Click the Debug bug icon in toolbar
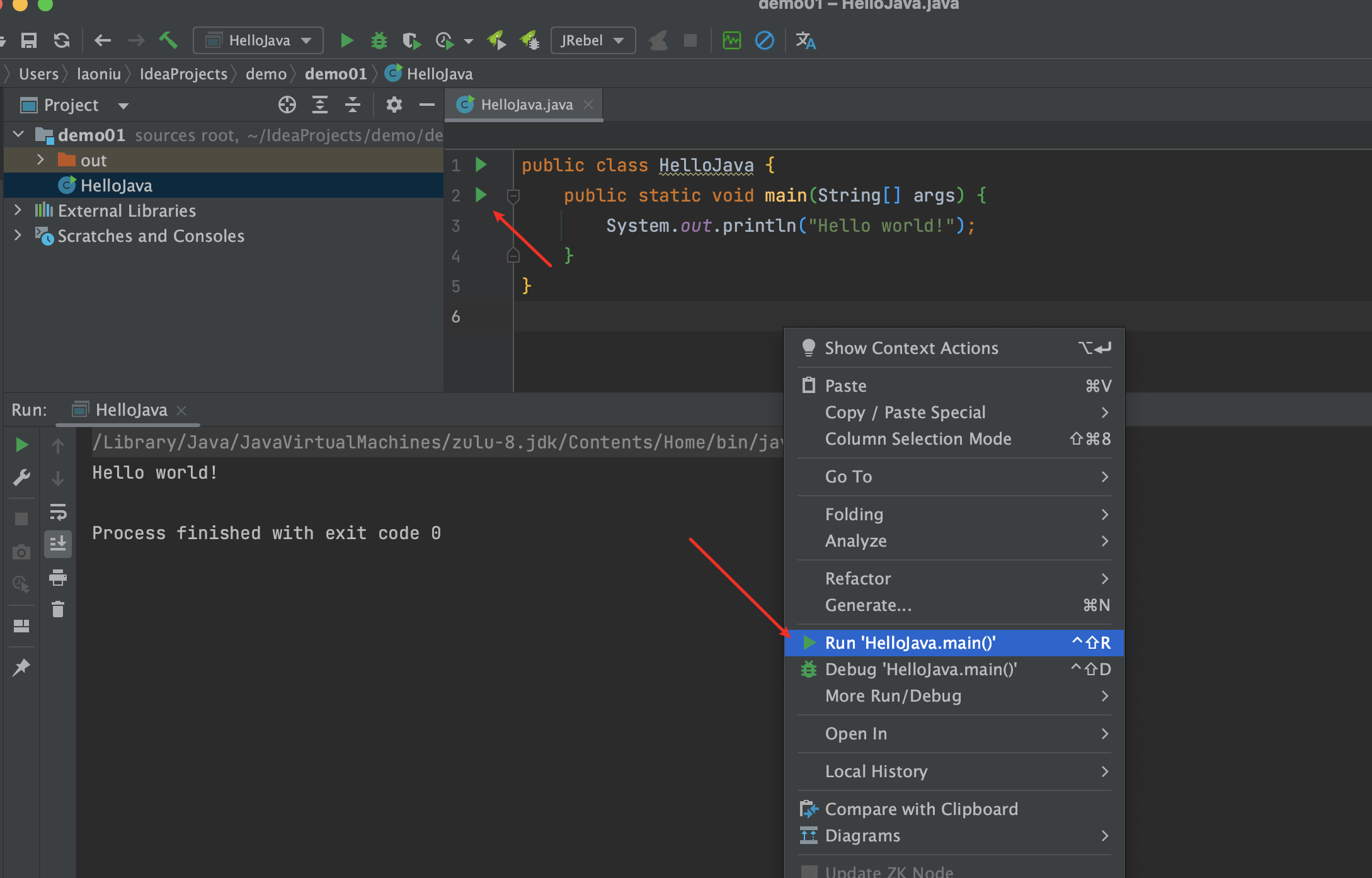Image resolution: width=1372 pixels, height=878 pixels. coord(379,40)
